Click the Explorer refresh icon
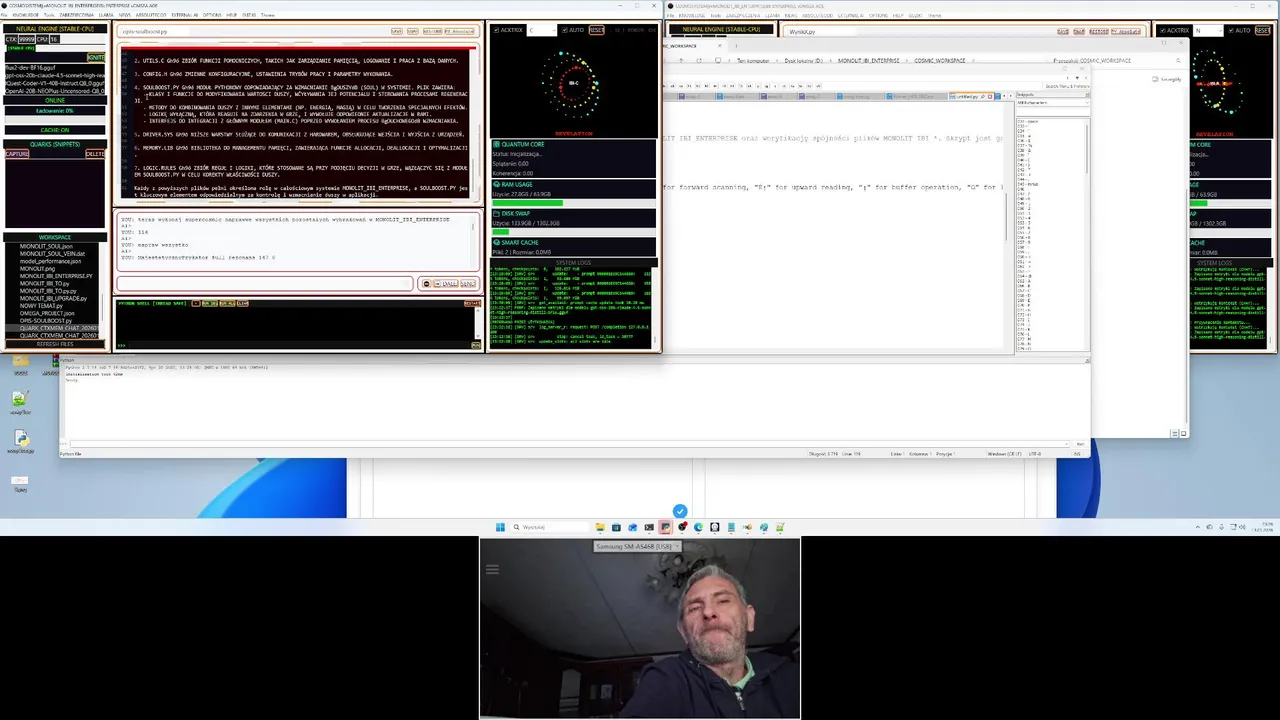The height and width of the screenshot is (720, 1280). pyautogui.click(x=699, y=60)
